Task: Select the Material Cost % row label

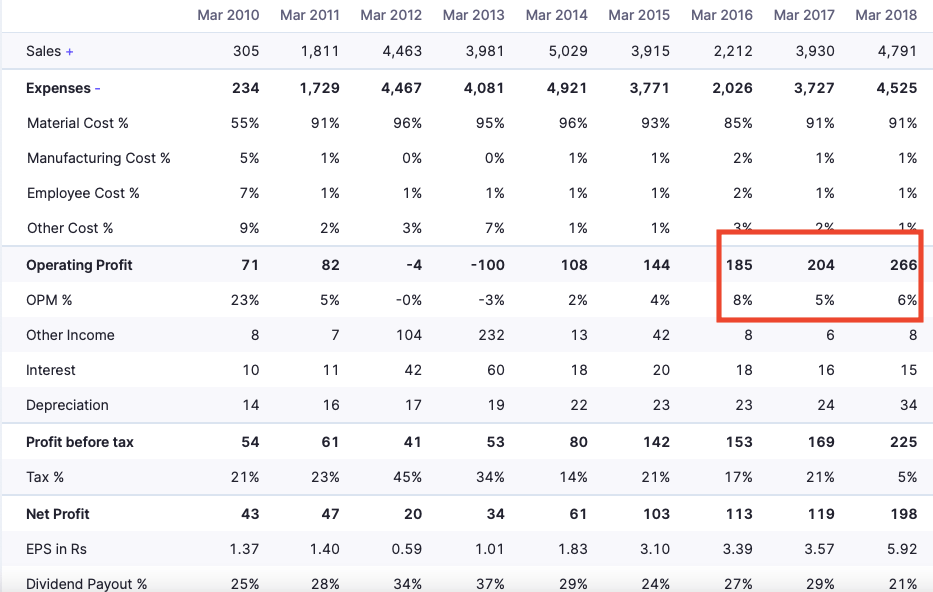Action: pos(78,123)
